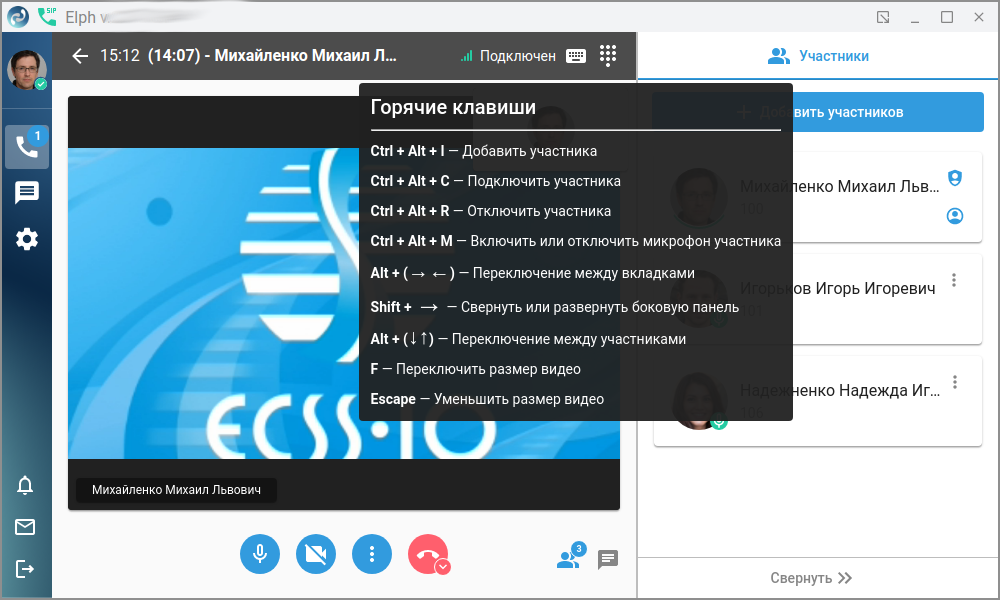Show hotkeys via keyboard icon
The image size is (1000, 600).
tap(575, 56)
